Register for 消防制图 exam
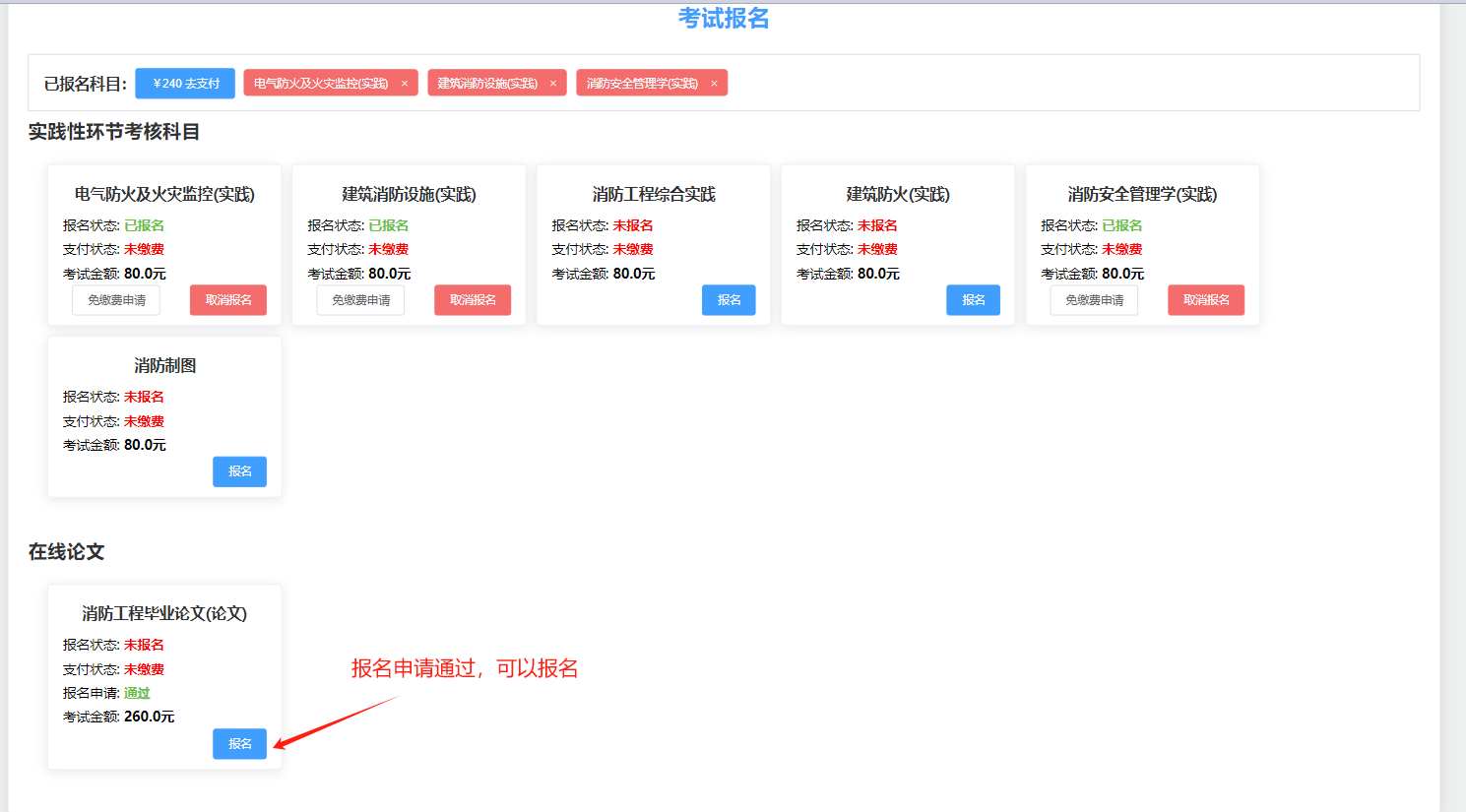The width and height of the screenshot is (1466, 812). [x=239, y=471]
